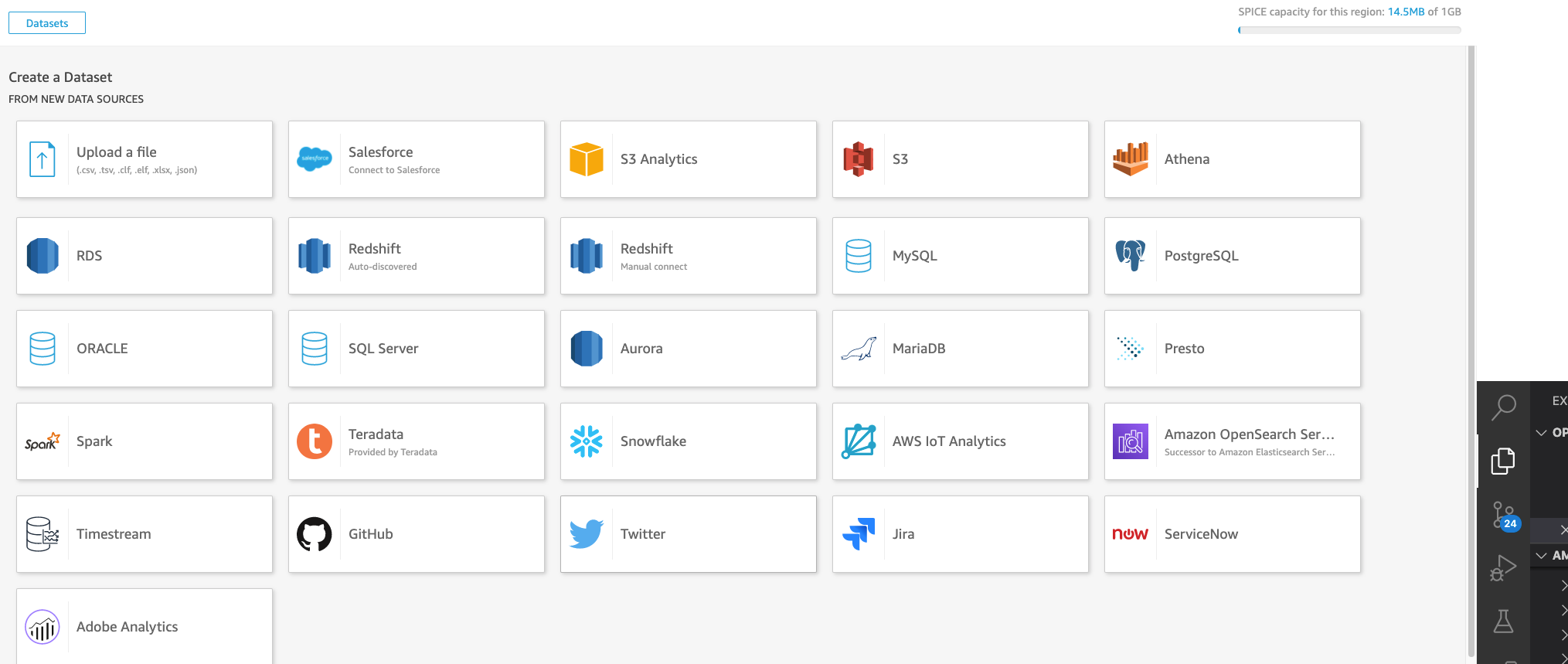
Task: Click 'Successor to Amazon Elasticsearch Ser…' text
Action: pos(1250,452)
